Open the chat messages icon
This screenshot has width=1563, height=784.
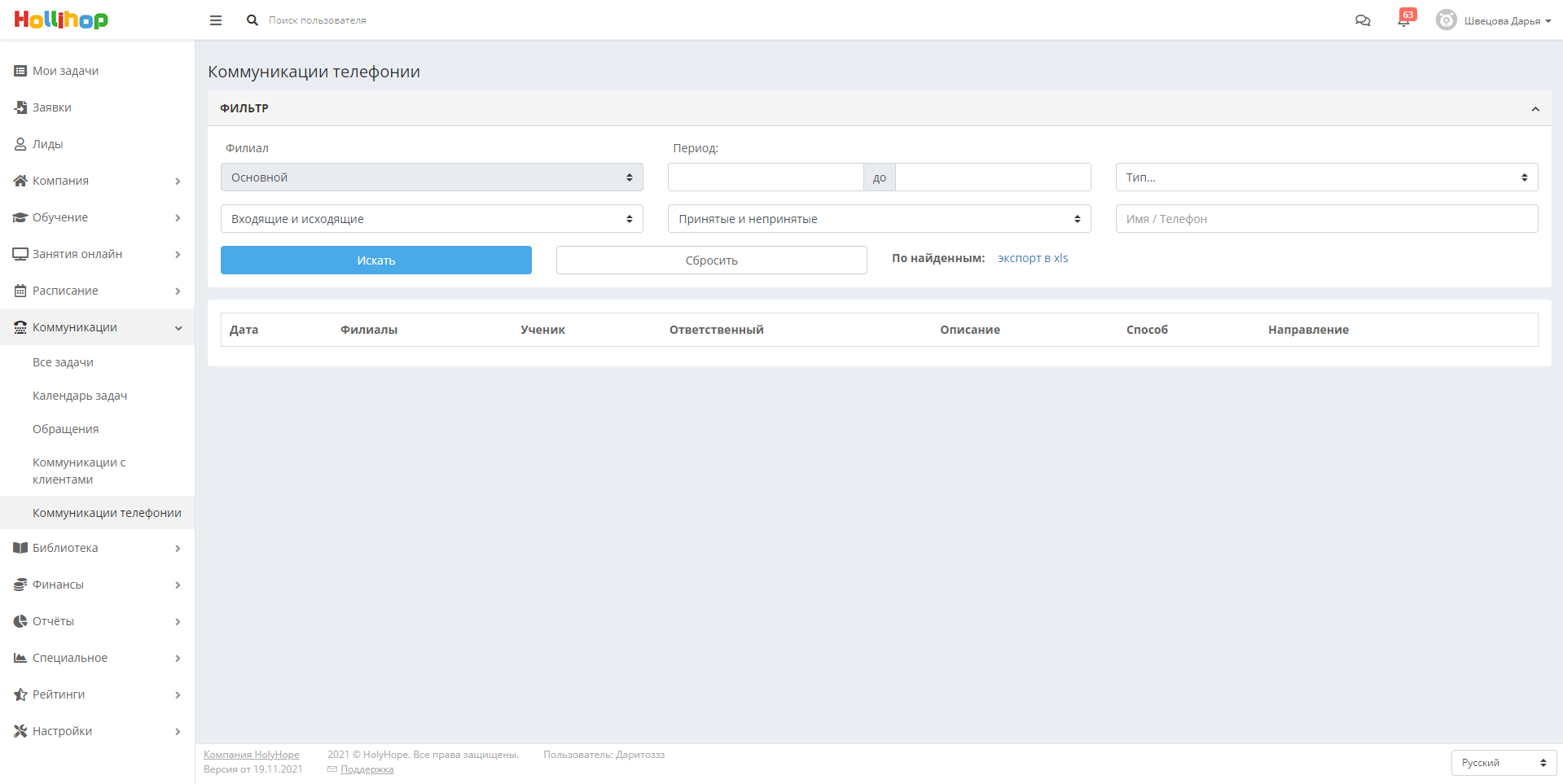[x=1363, y=20]
